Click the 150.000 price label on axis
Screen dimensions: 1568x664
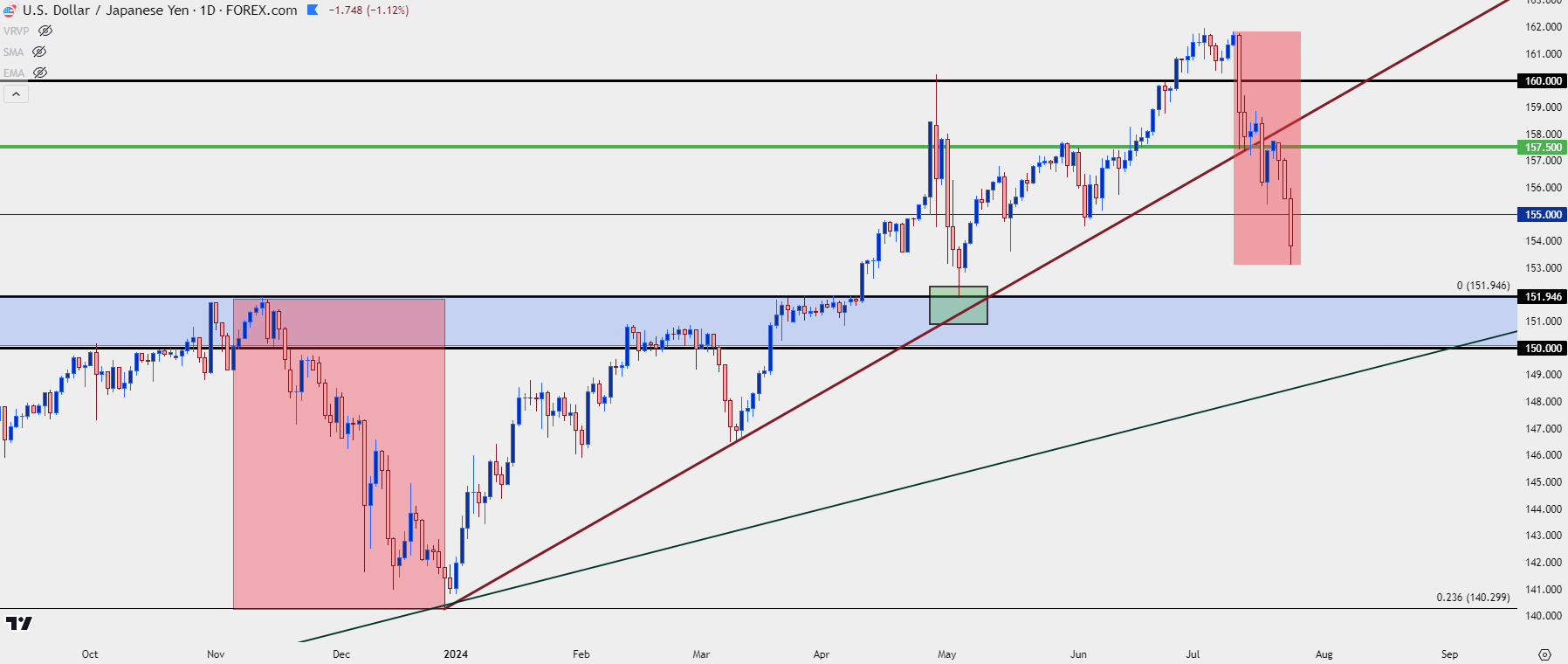pyautogui.click(x=1543, y=348)
